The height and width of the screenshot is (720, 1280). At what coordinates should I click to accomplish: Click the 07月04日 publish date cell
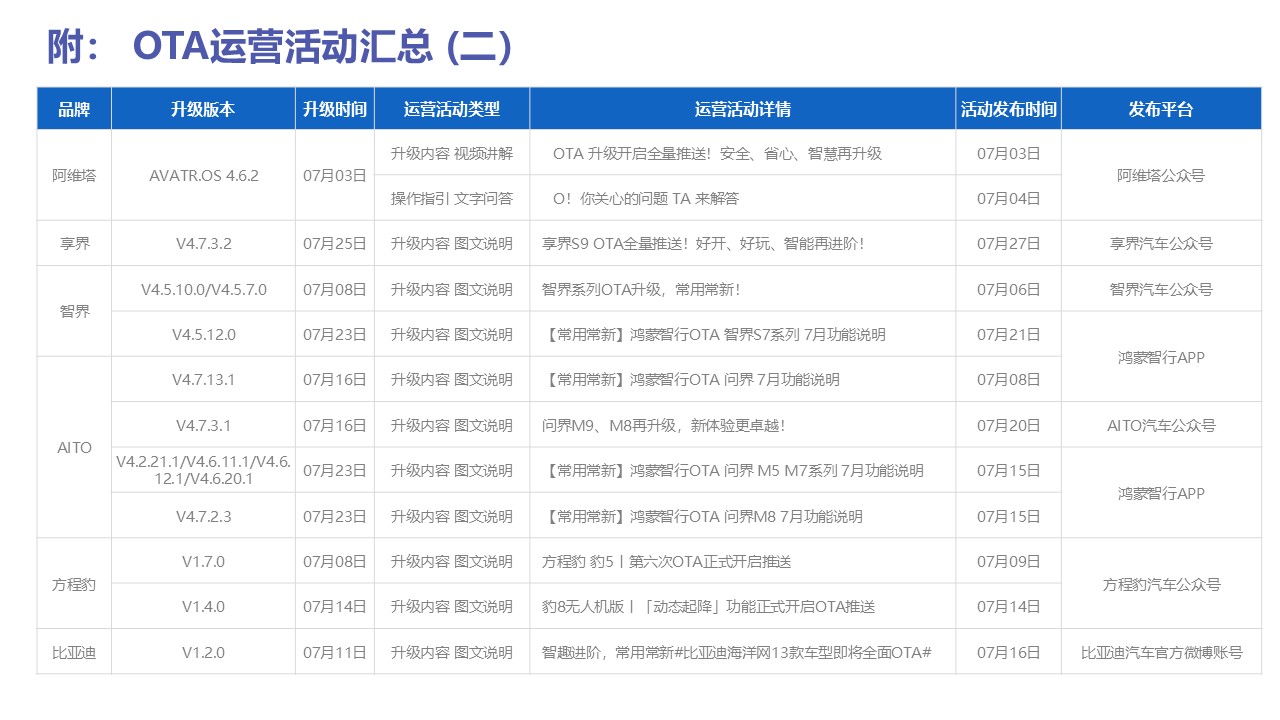(1008, 198)
